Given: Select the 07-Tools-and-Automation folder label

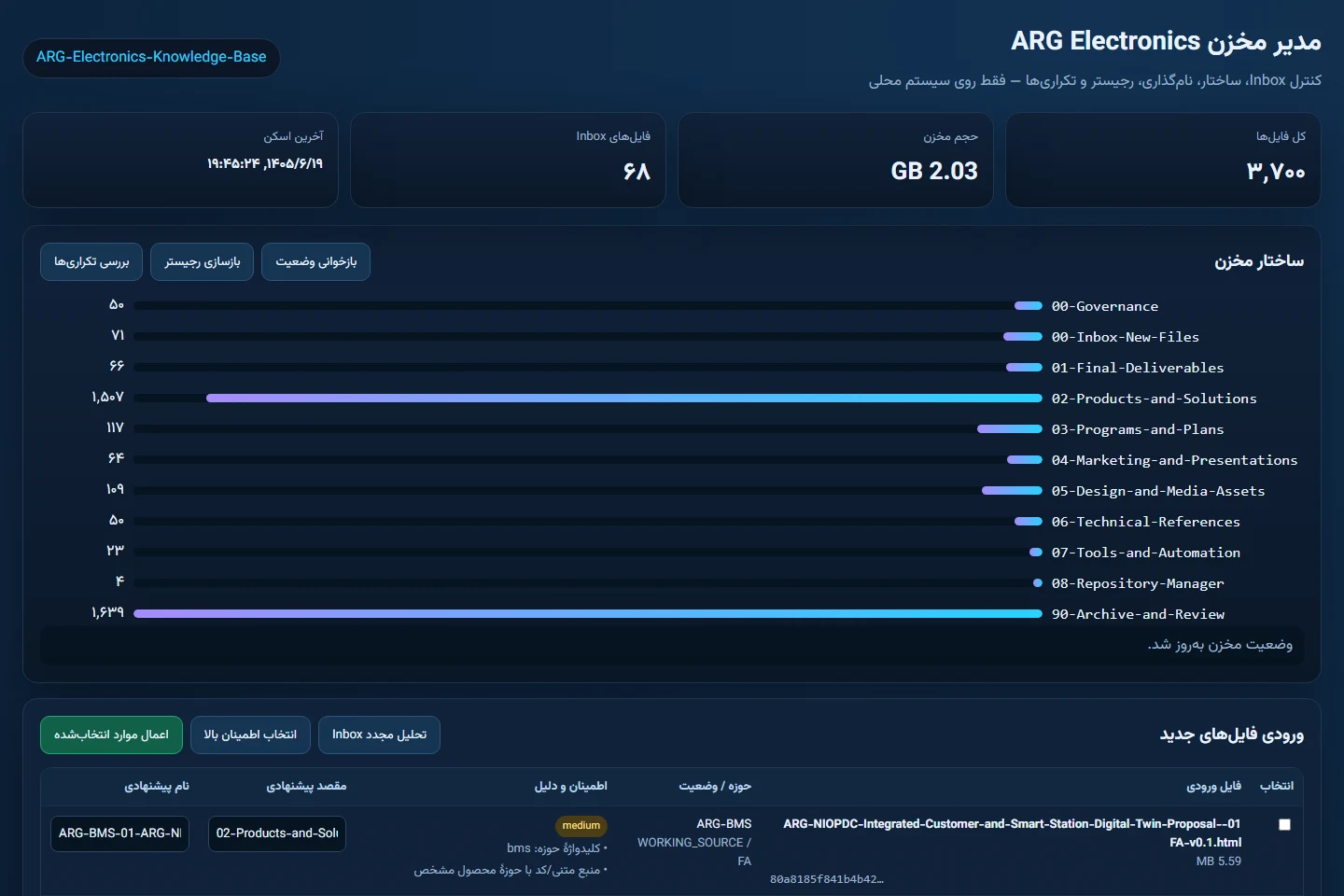Looking at the screenshot, I should click(1146, 553).
